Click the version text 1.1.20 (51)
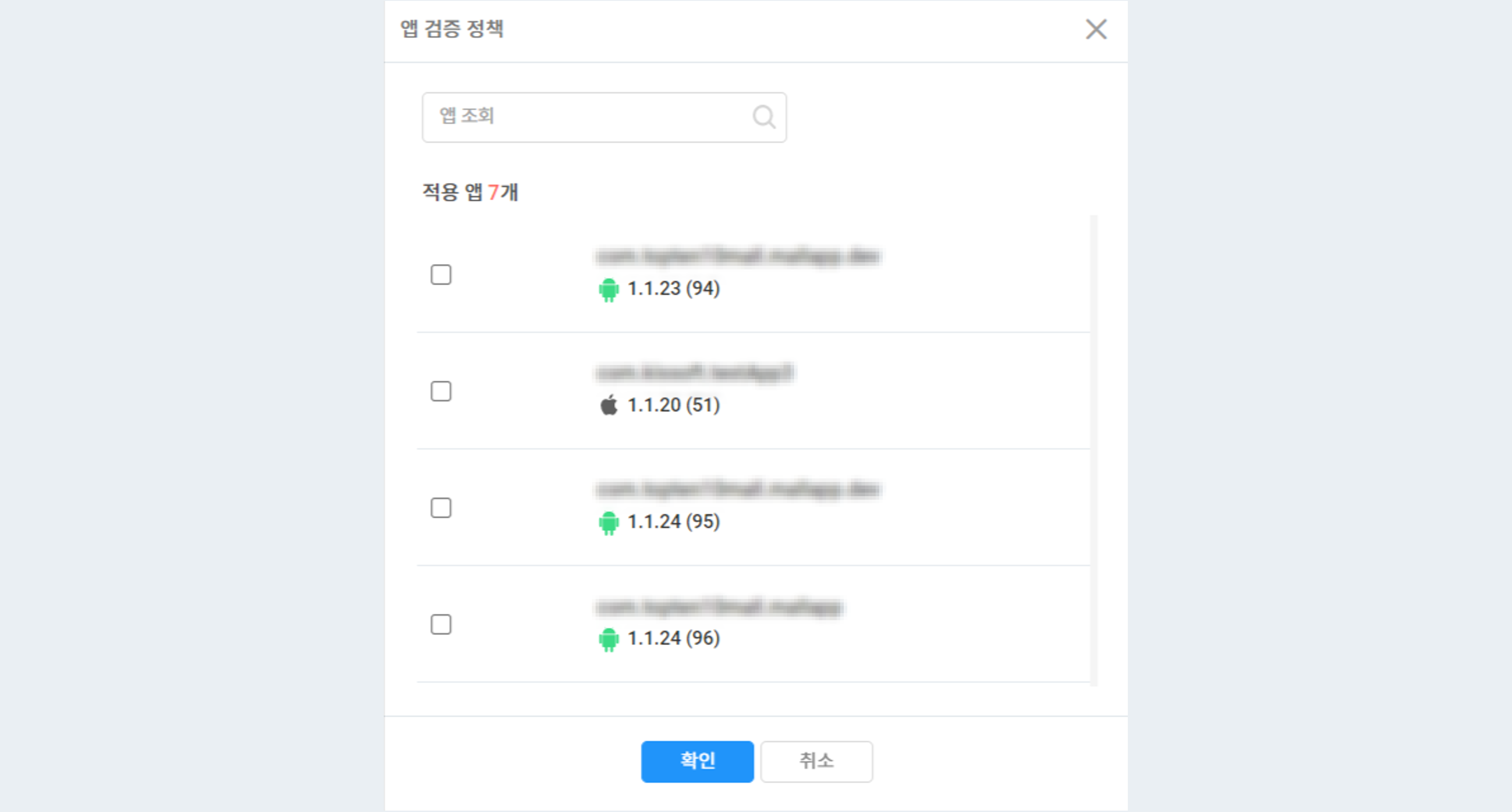1512x812 pixels. [673, 405]
